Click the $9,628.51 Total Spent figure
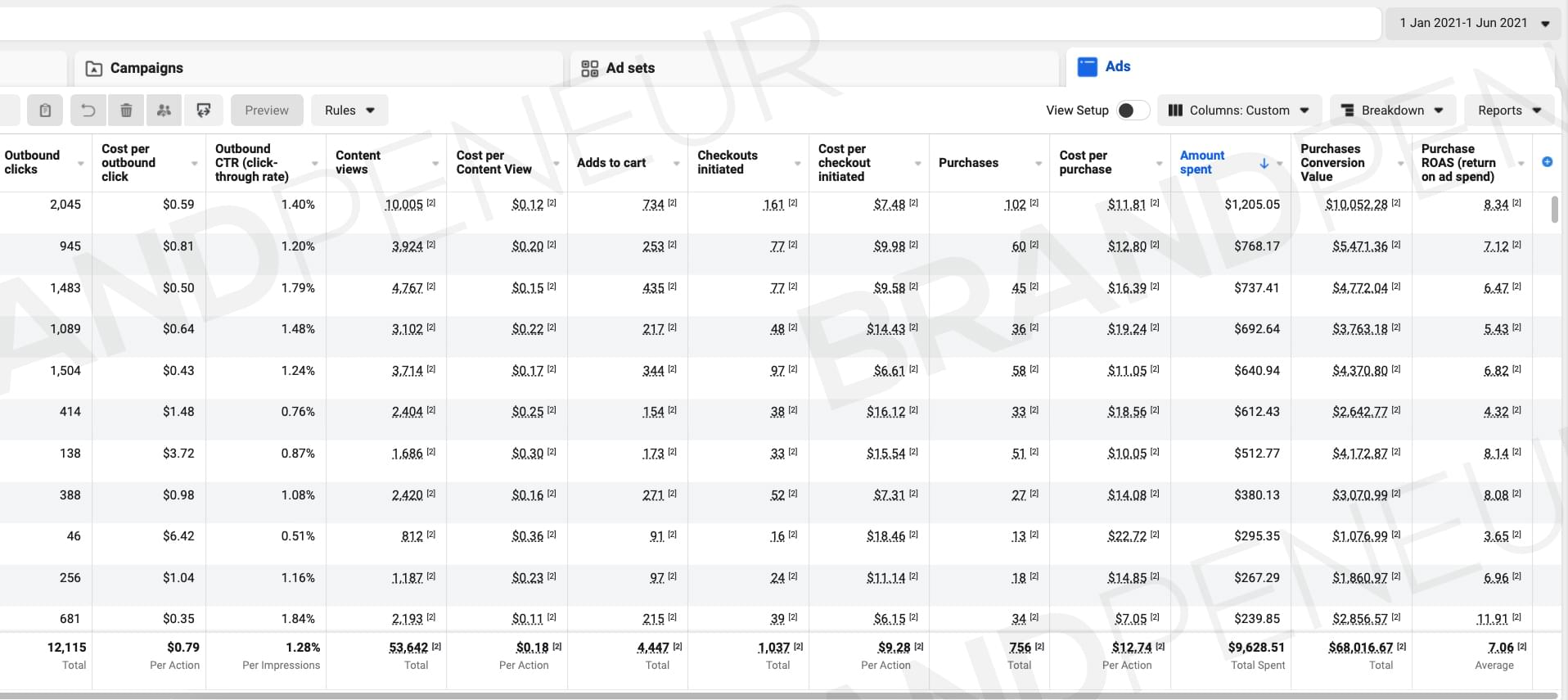 [1256, 648]
